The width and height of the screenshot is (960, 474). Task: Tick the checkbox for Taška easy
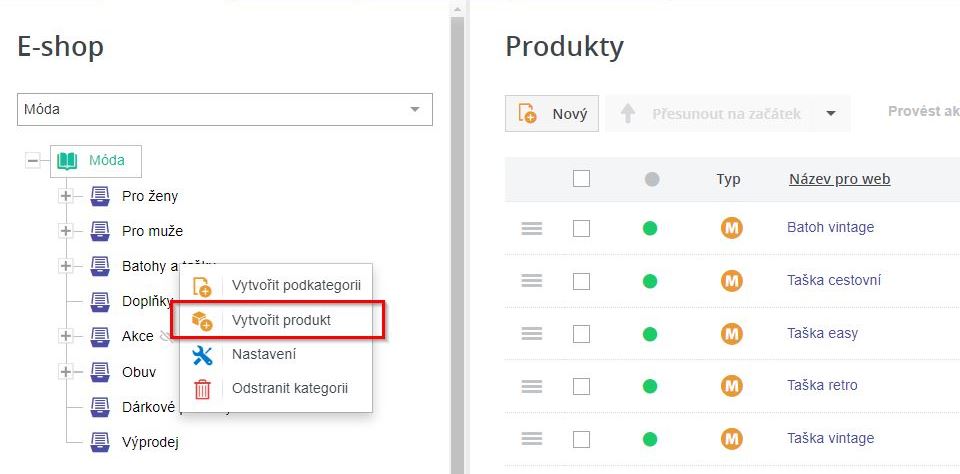pos(581,333)
